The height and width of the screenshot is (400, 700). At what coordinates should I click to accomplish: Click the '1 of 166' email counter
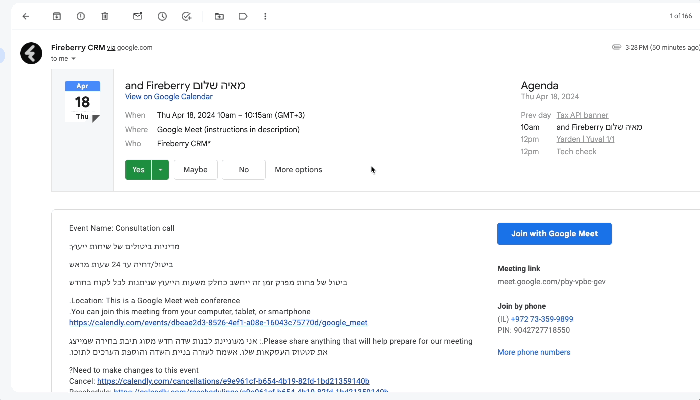(681, 16)
